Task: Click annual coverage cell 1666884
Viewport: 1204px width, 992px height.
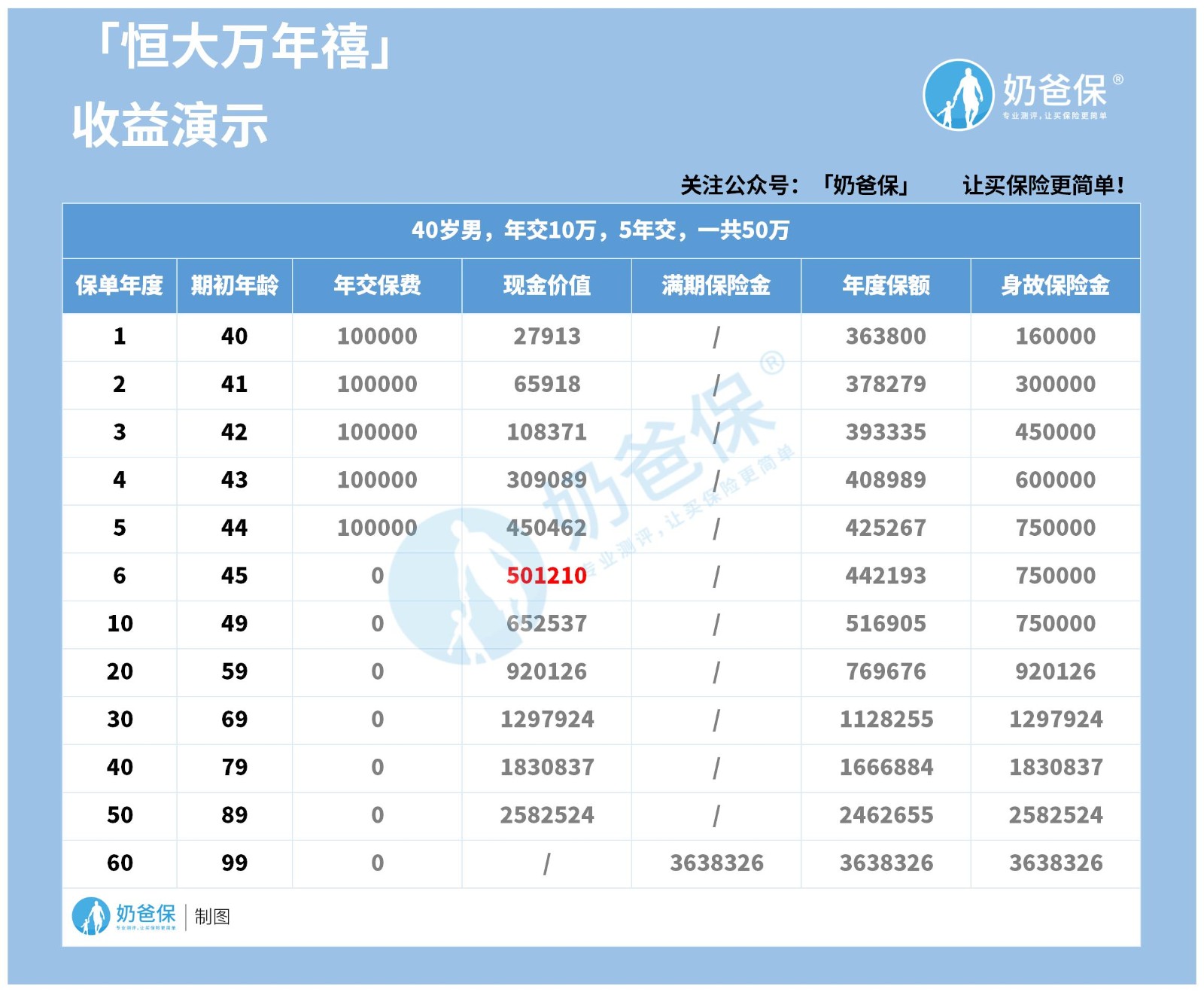Action: coord(886,767)
